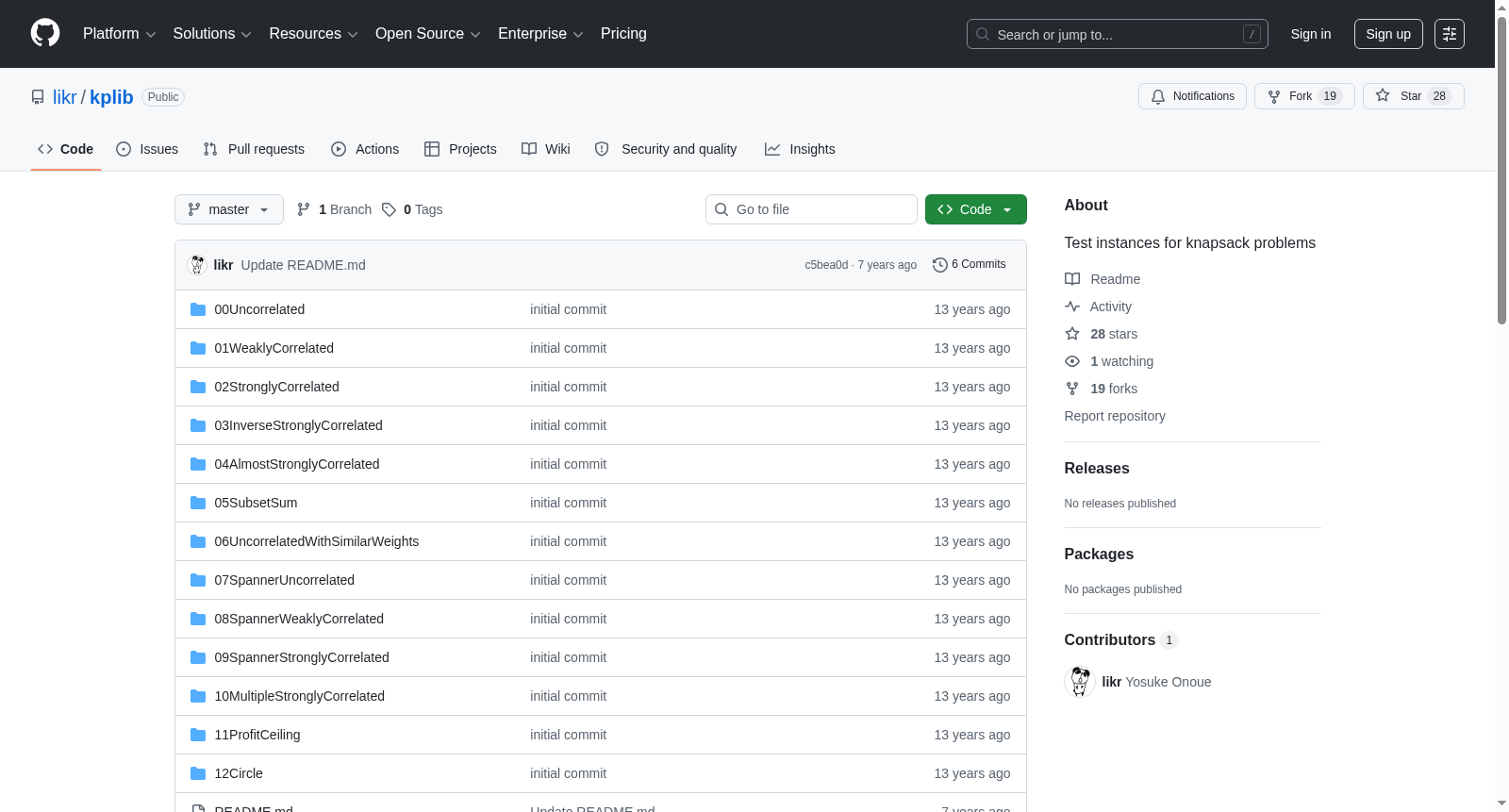Viewport: 1509px width, 812px height.
Task: Click Yosuke Onoue contributor avatar
Action: (1080, 681)
